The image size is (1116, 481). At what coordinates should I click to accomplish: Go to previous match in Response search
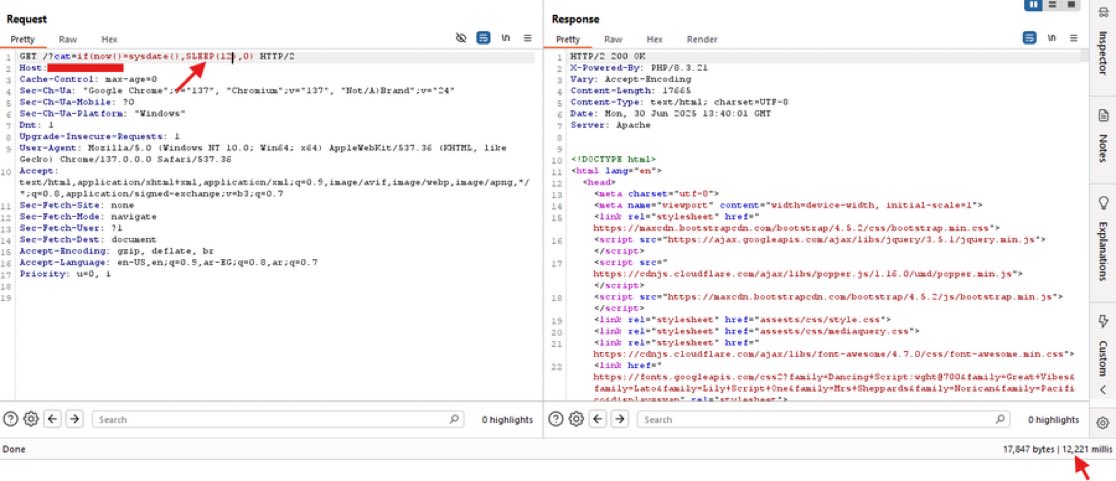pos(598,419)
